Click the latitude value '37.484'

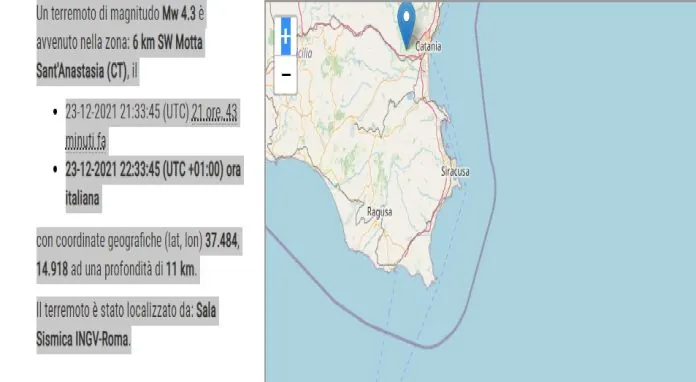point(222,240)
